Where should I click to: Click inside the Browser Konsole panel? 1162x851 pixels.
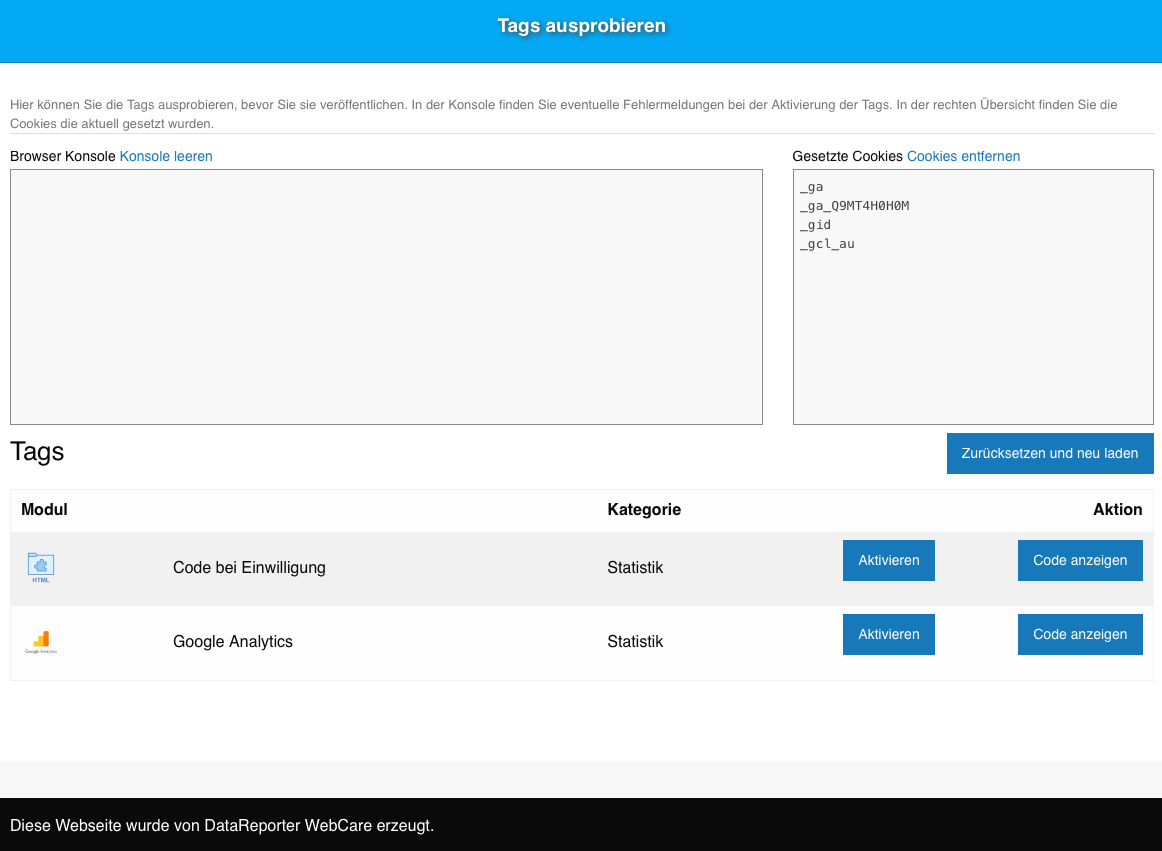[385, 296]
